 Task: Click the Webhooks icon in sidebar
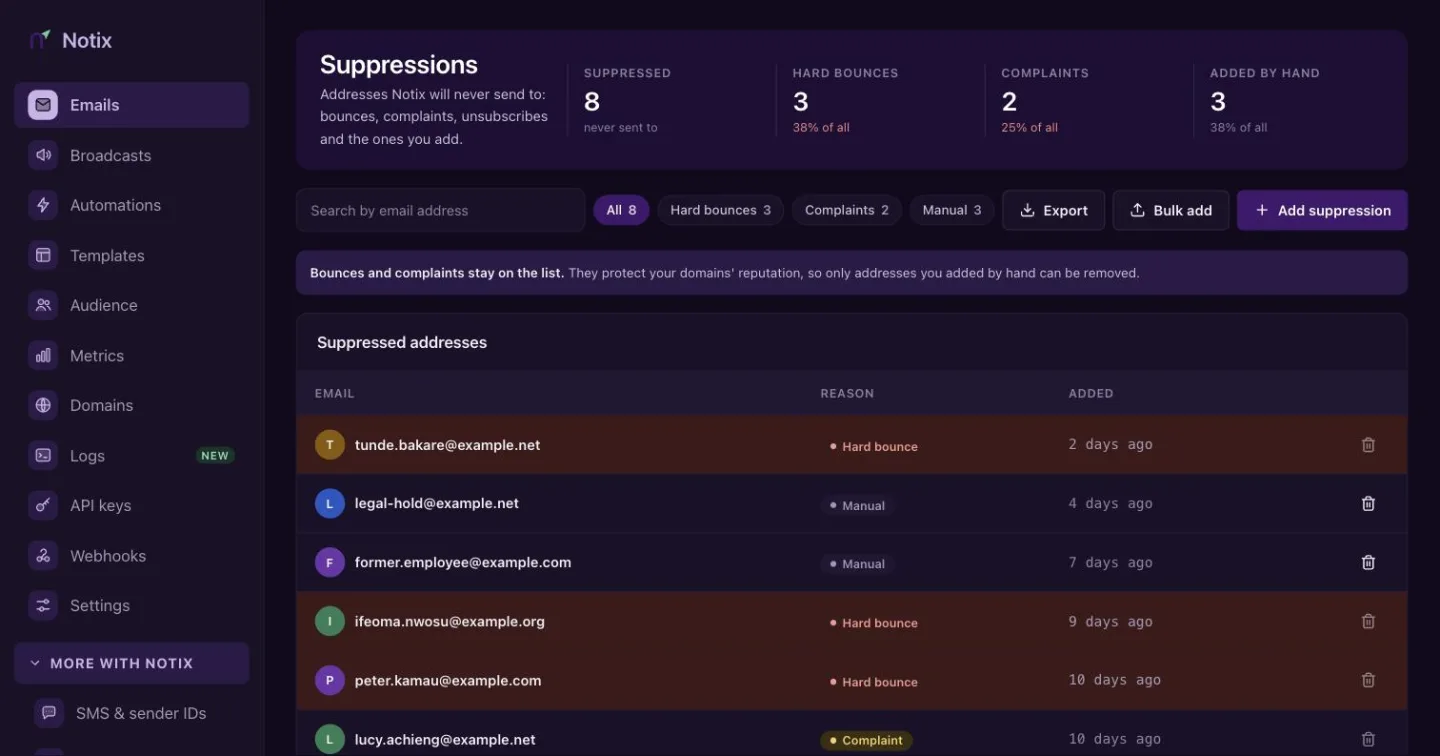43,555
